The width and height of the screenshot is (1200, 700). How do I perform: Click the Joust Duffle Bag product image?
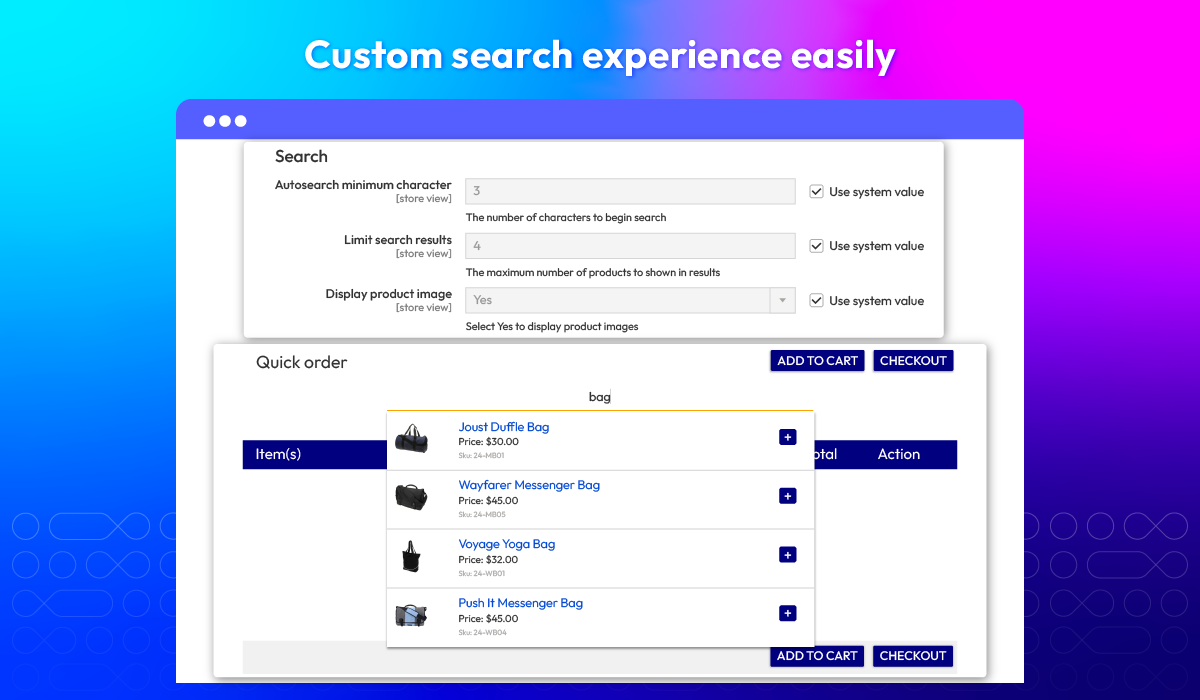[412, 438]
